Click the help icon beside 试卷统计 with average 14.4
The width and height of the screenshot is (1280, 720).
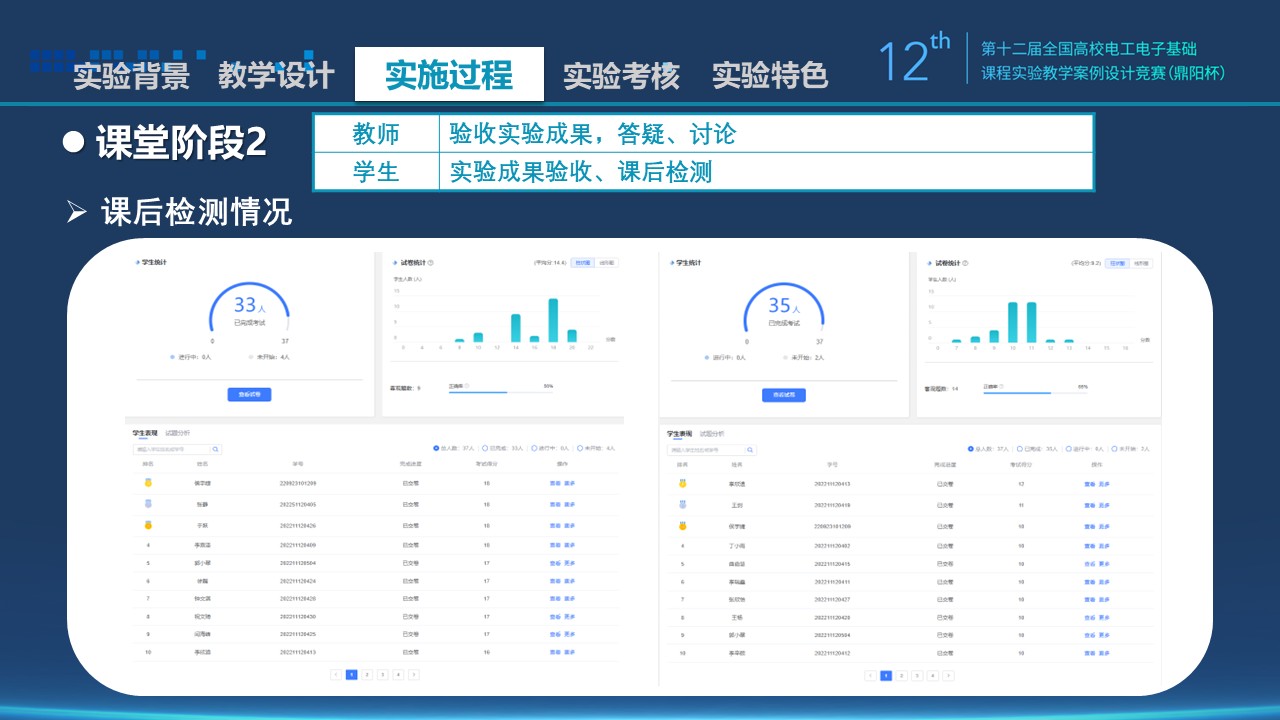click(x=431, y=263)
